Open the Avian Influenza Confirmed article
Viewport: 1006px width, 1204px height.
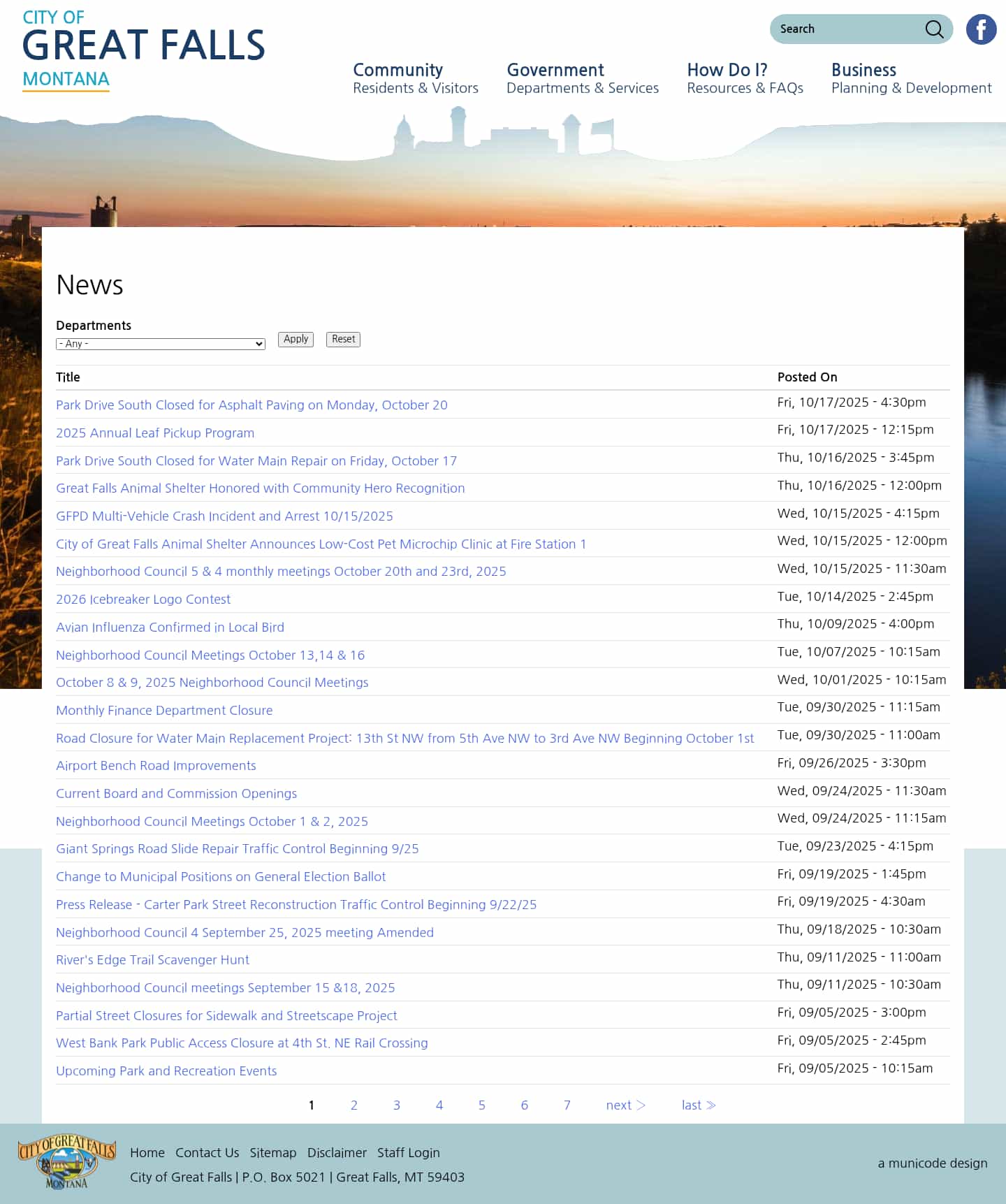pyautogui.click(x=170, y=628)
